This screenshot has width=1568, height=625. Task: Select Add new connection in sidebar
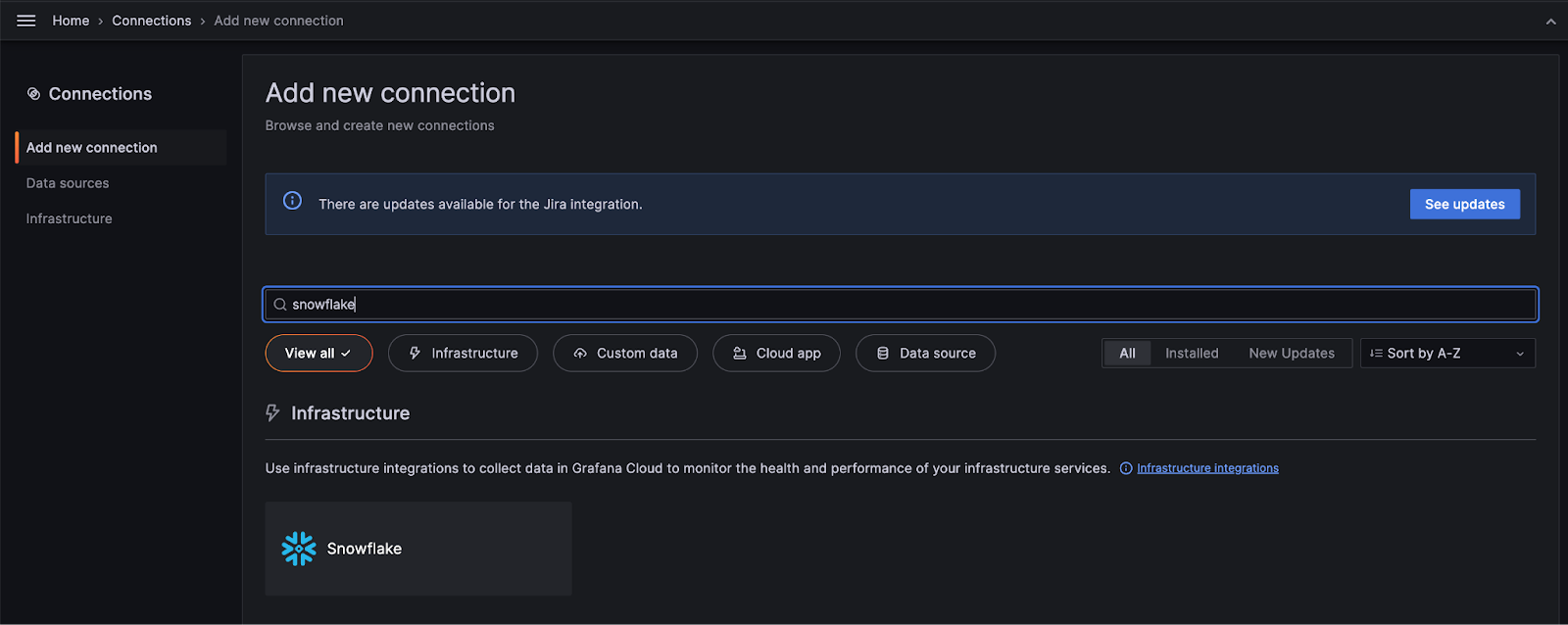(x=122, y=148)
